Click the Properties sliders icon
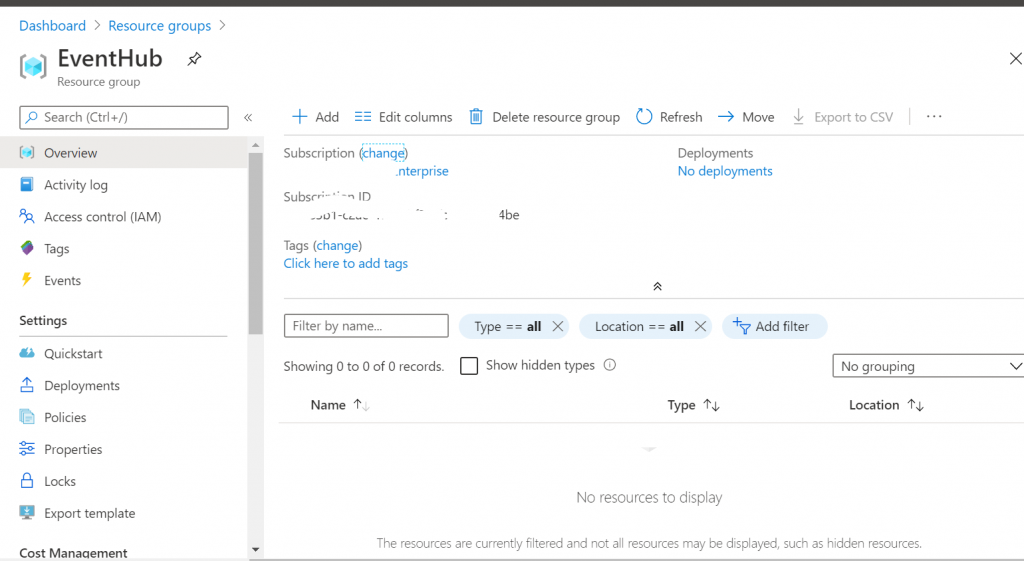 point(27,449)
